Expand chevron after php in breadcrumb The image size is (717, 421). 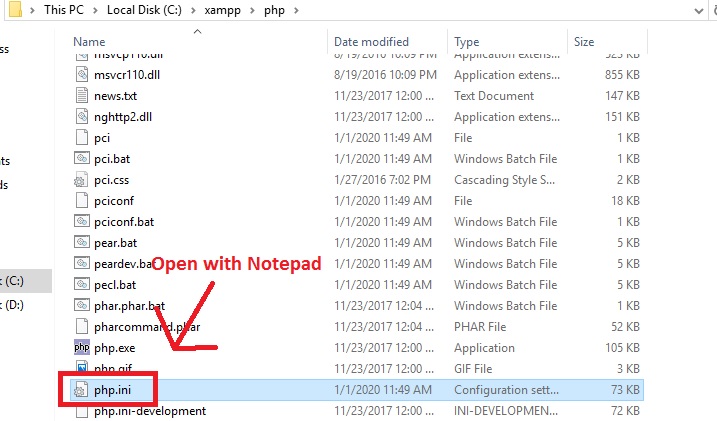tap(296, 10)
